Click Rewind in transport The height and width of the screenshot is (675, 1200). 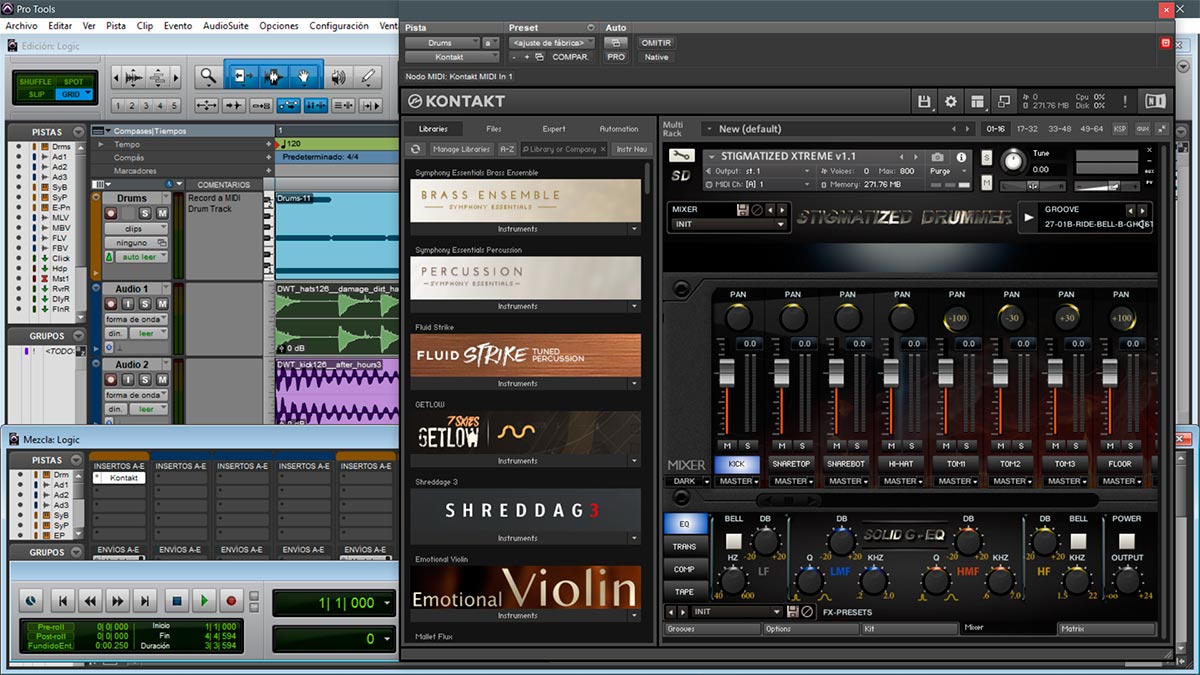click(91, 601)
